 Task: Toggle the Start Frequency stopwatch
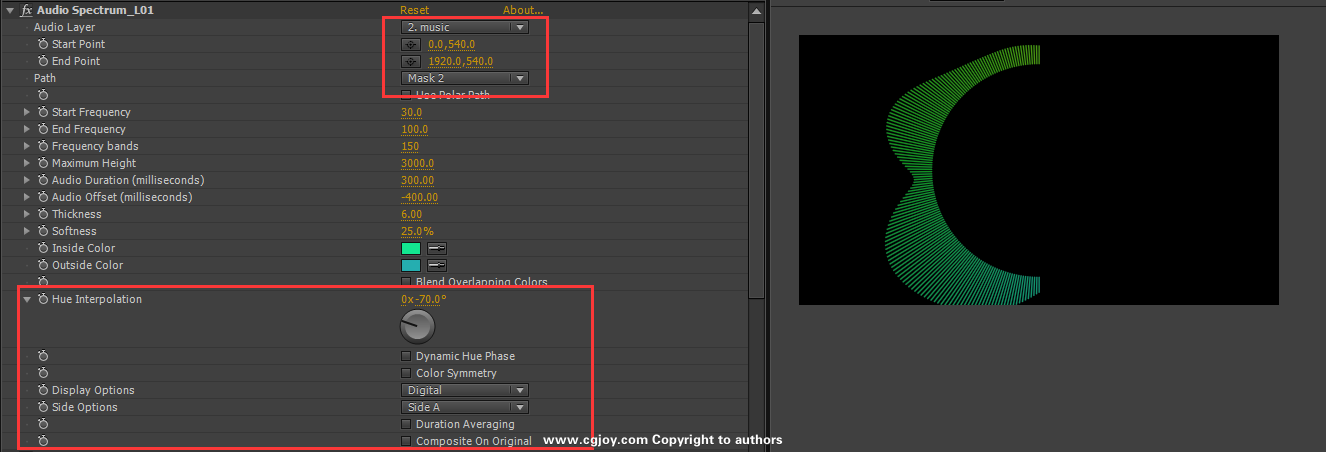[43, 112]
